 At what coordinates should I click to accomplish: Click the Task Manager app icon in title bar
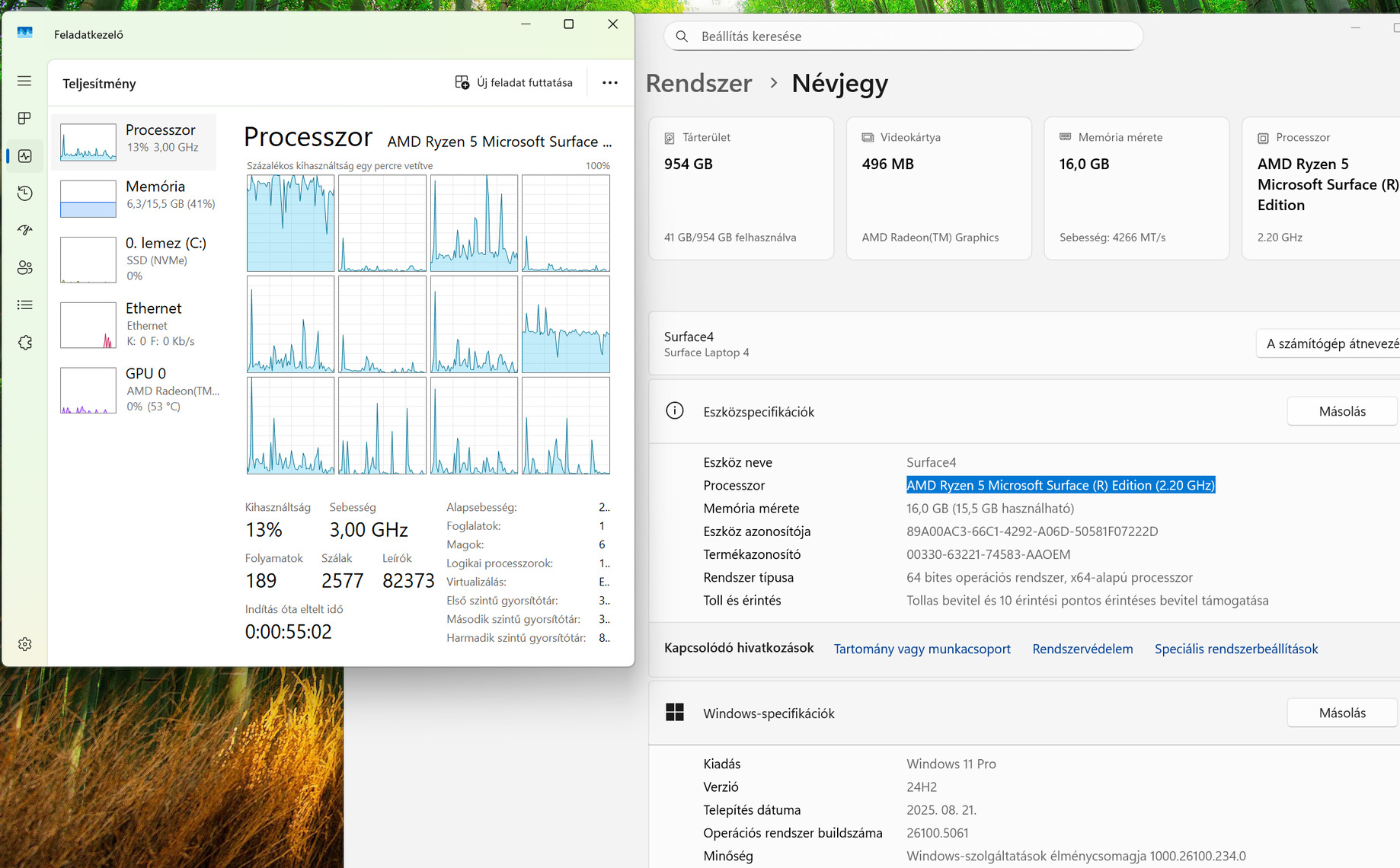pyautogui.click(x=24, y=33)
